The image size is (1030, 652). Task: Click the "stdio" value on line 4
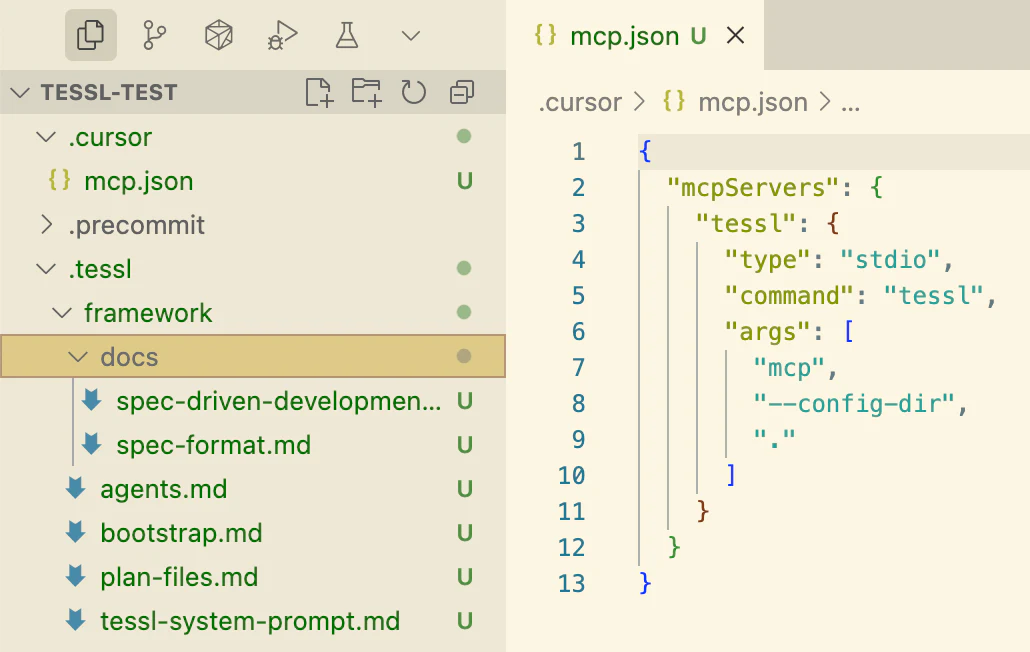point(890,259)
